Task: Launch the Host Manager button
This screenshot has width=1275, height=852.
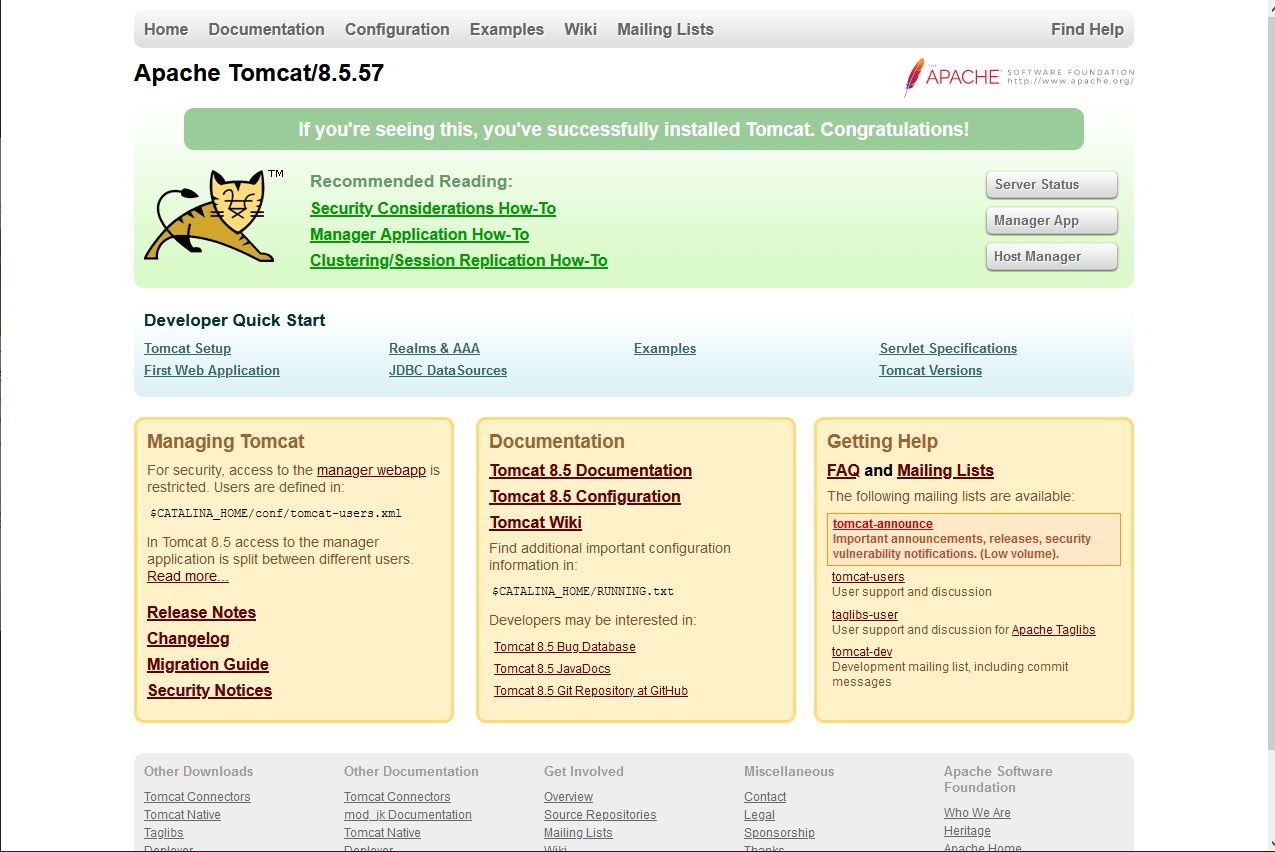Action: click(1051, 257)
